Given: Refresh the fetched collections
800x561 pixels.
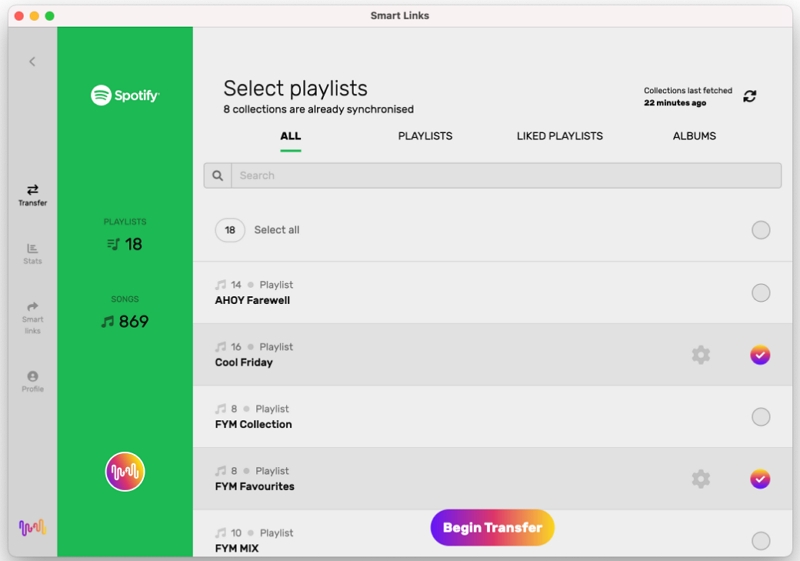Looking at the screenshot, I should [750, 96].
